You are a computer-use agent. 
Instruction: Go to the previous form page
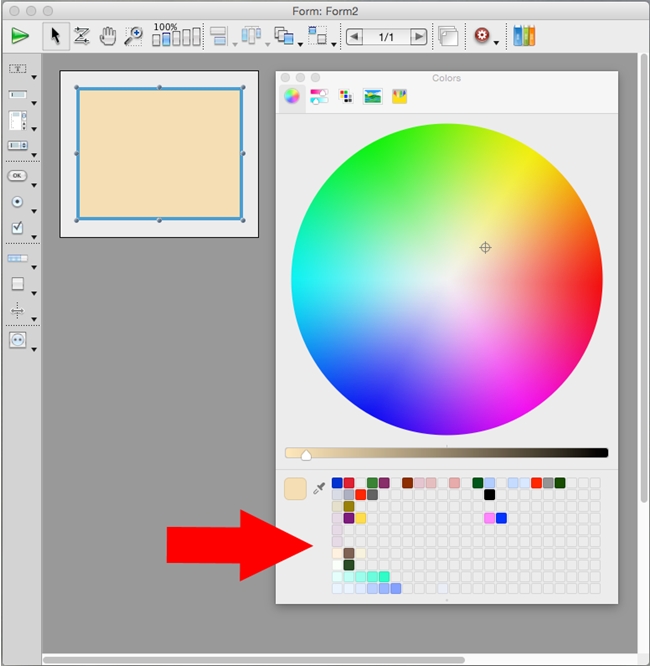[355, 36]
